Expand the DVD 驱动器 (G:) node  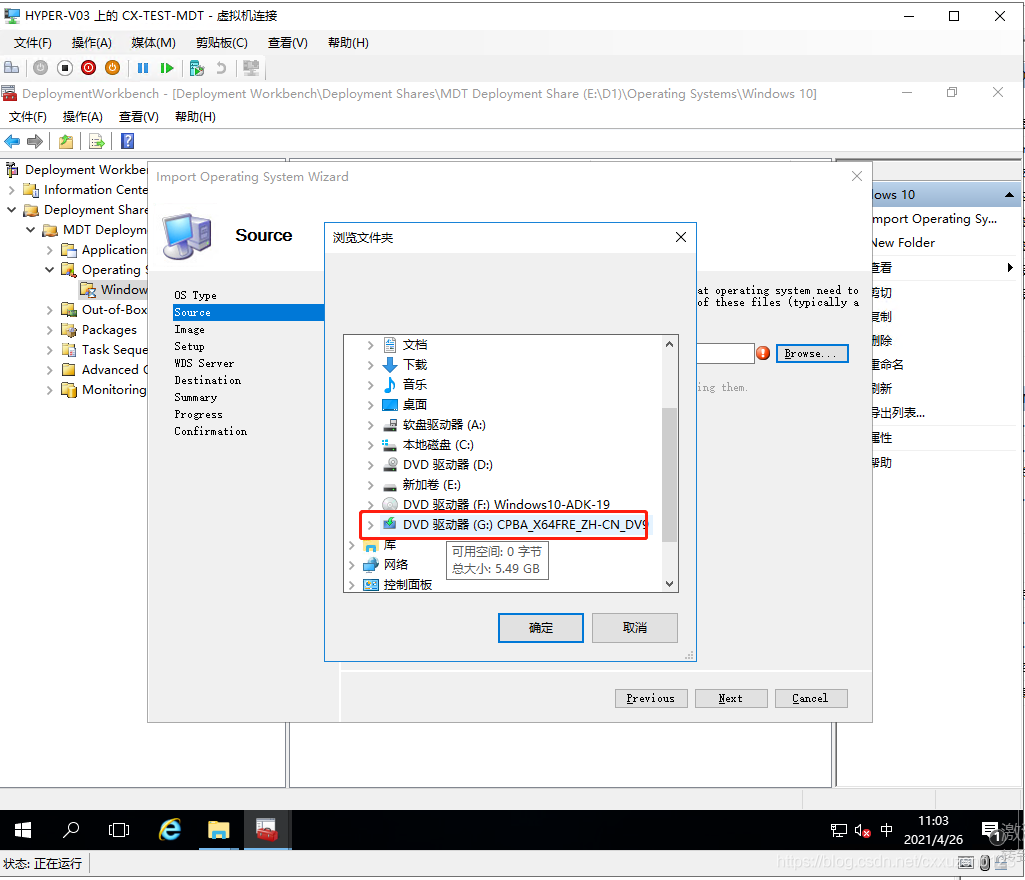371,525
